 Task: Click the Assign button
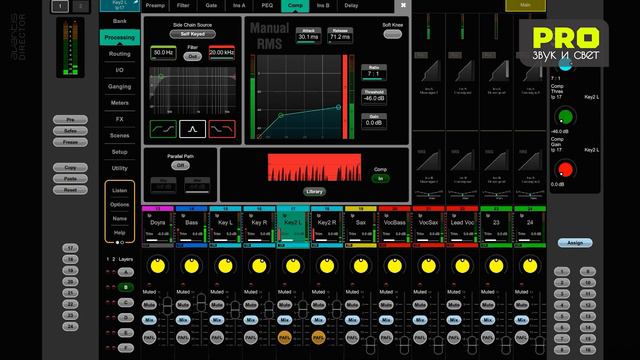(575, 243)
